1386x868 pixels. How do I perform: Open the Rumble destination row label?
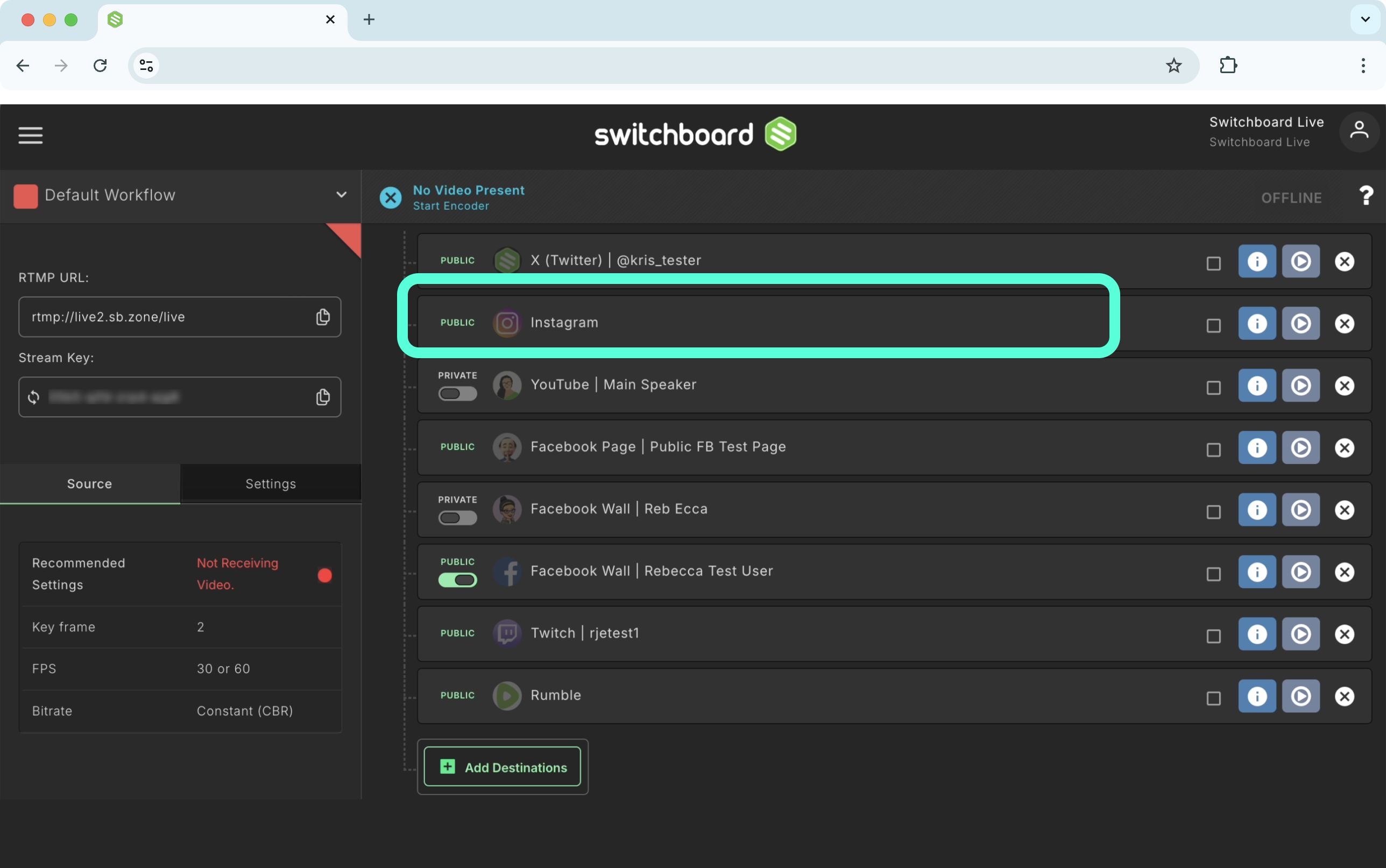click(x=556, y=695)
